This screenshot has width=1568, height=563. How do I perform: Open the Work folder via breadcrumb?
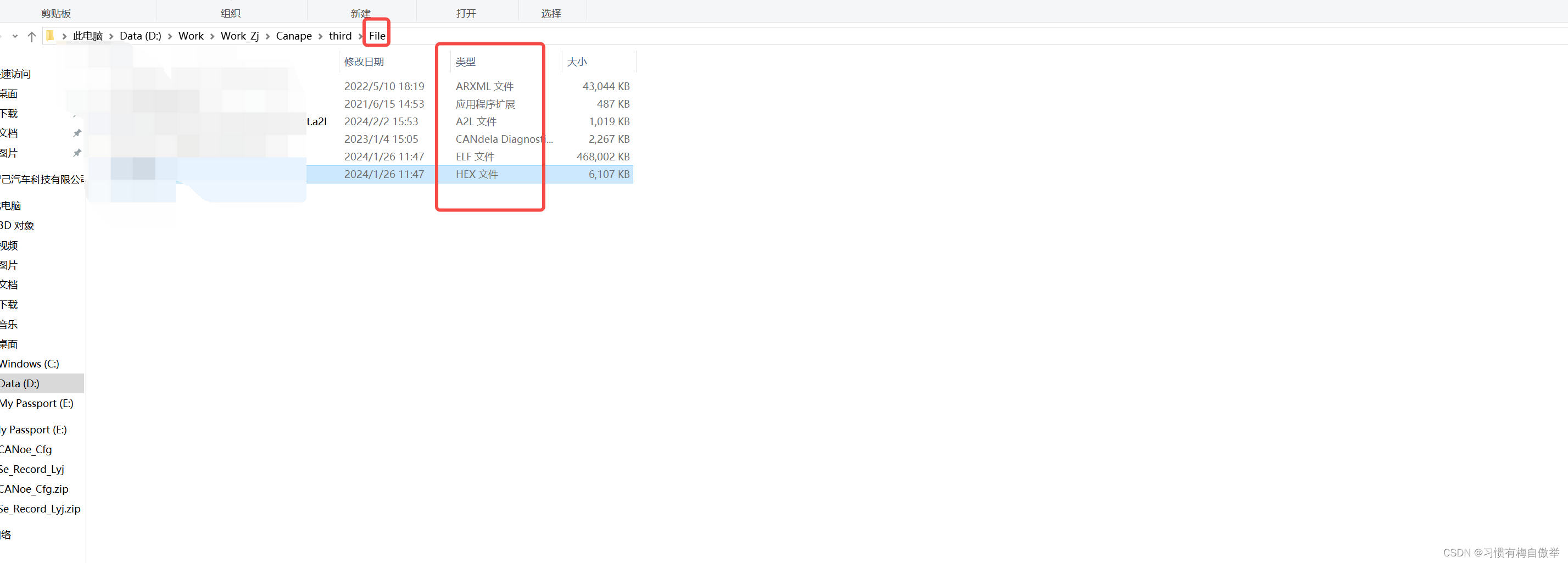(x=191, y=36)
